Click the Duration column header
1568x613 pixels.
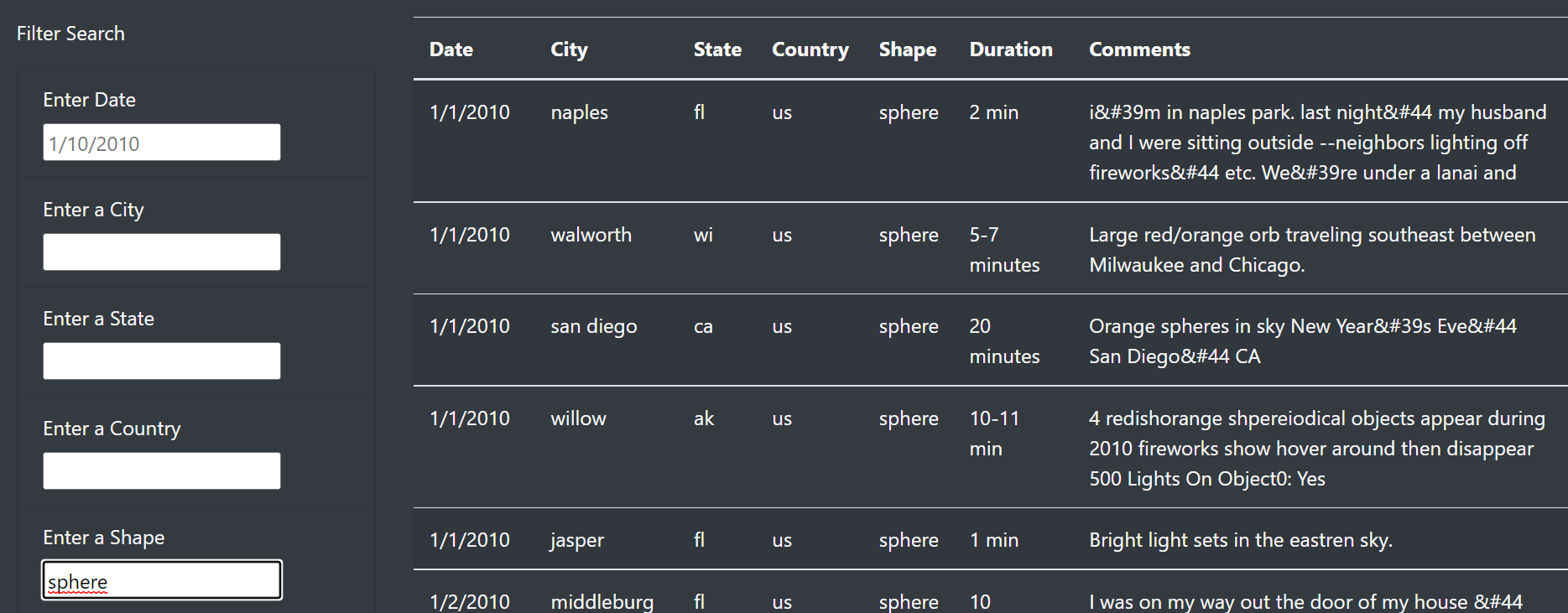pos(1010,49)
